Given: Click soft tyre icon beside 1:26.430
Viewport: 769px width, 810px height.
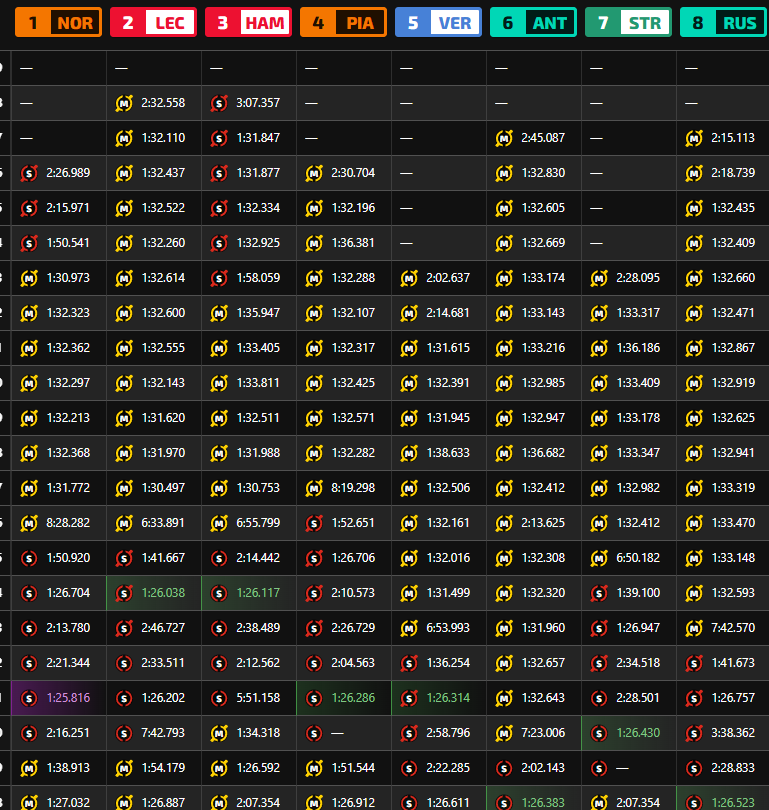Looking at the screenshot, I should coord(599,734).
